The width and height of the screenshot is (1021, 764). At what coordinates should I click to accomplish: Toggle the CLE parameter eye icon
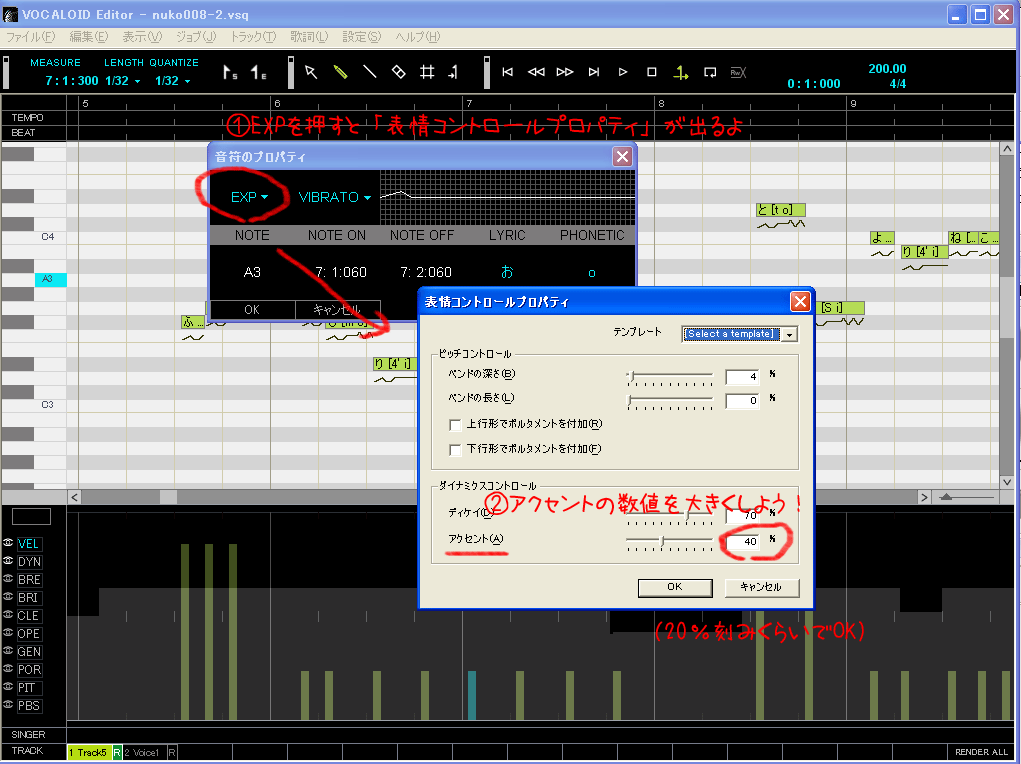tap(8, 615)
